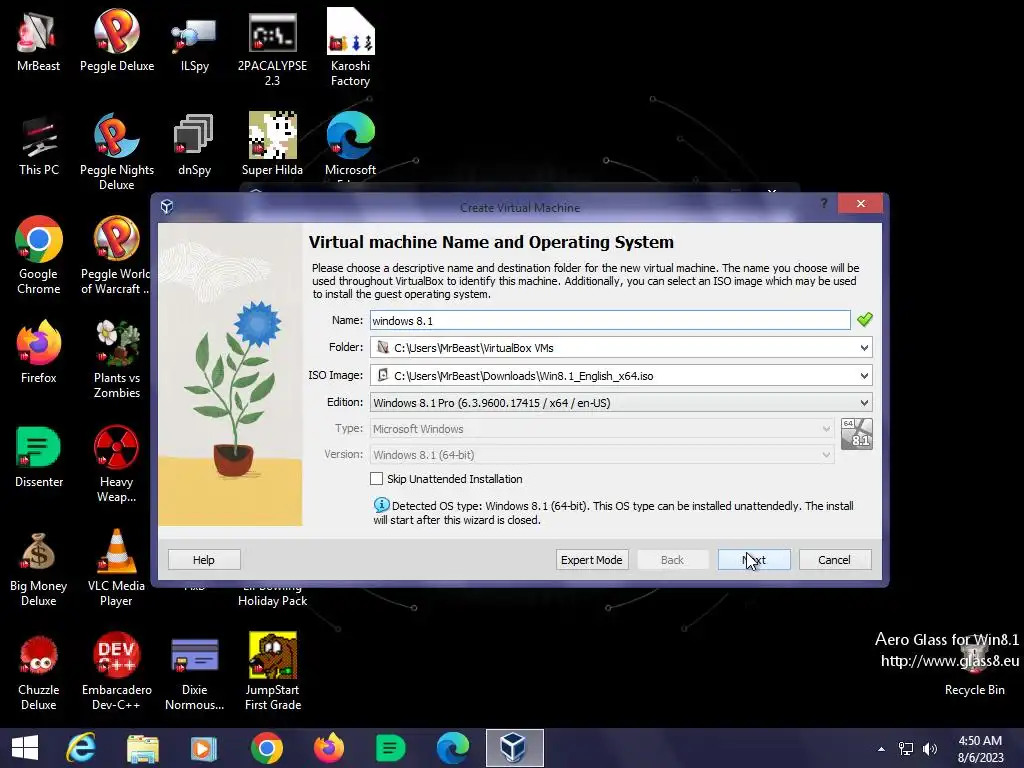Select the Big Money Deluxe icon
The height and width of the screenshot is (768, 1024).
(x=39, y=568)
